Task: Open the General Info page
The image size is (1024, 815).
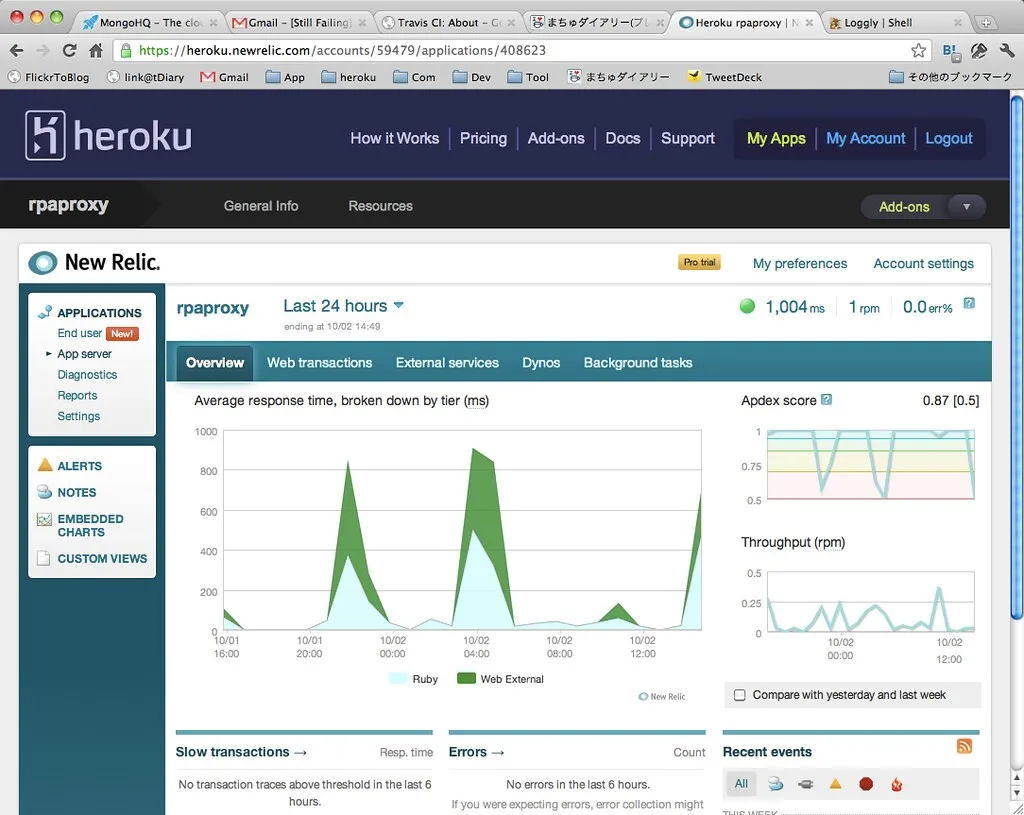Action: click(261, 206)
